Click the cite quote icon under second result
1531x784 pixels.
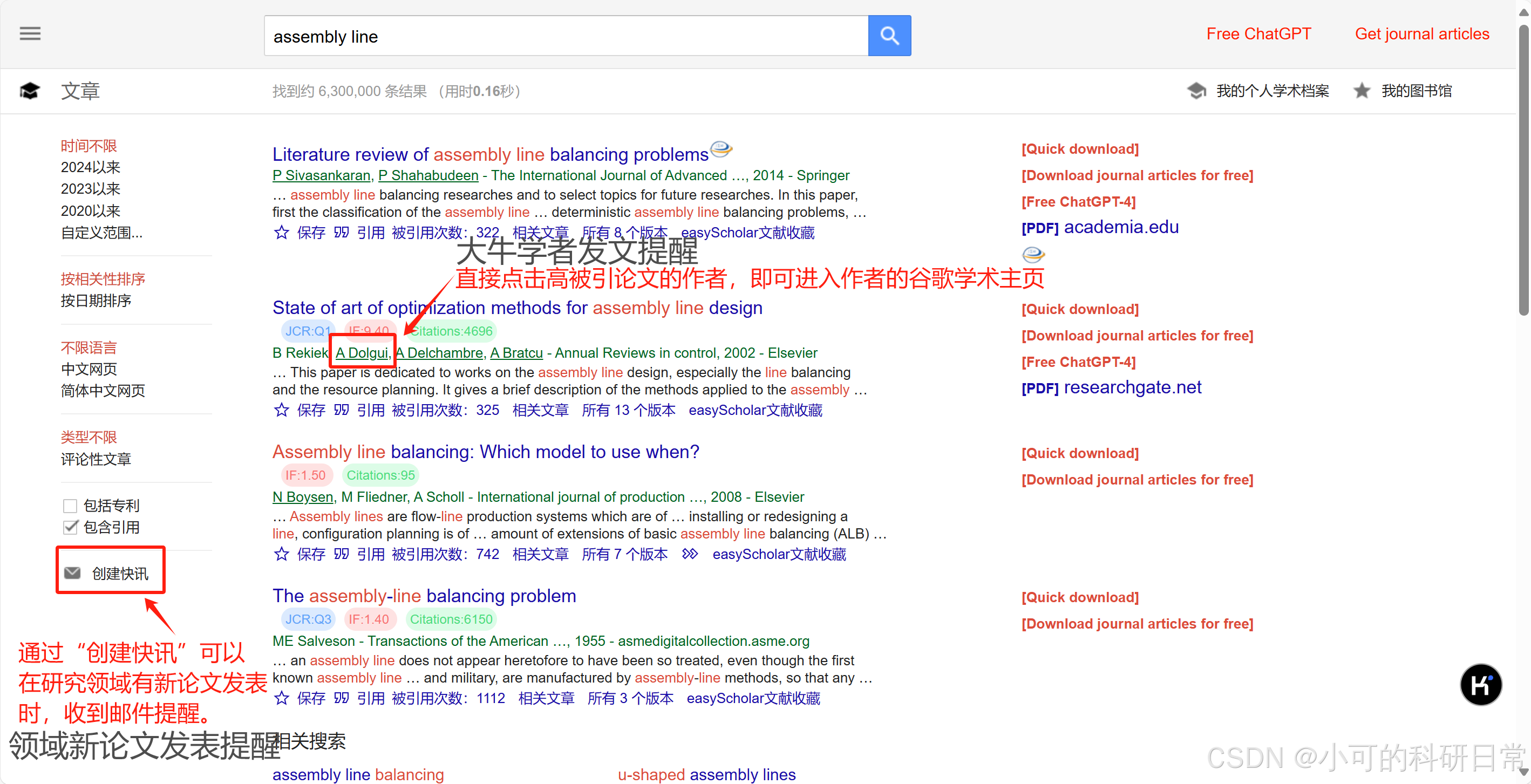(341, 410)
